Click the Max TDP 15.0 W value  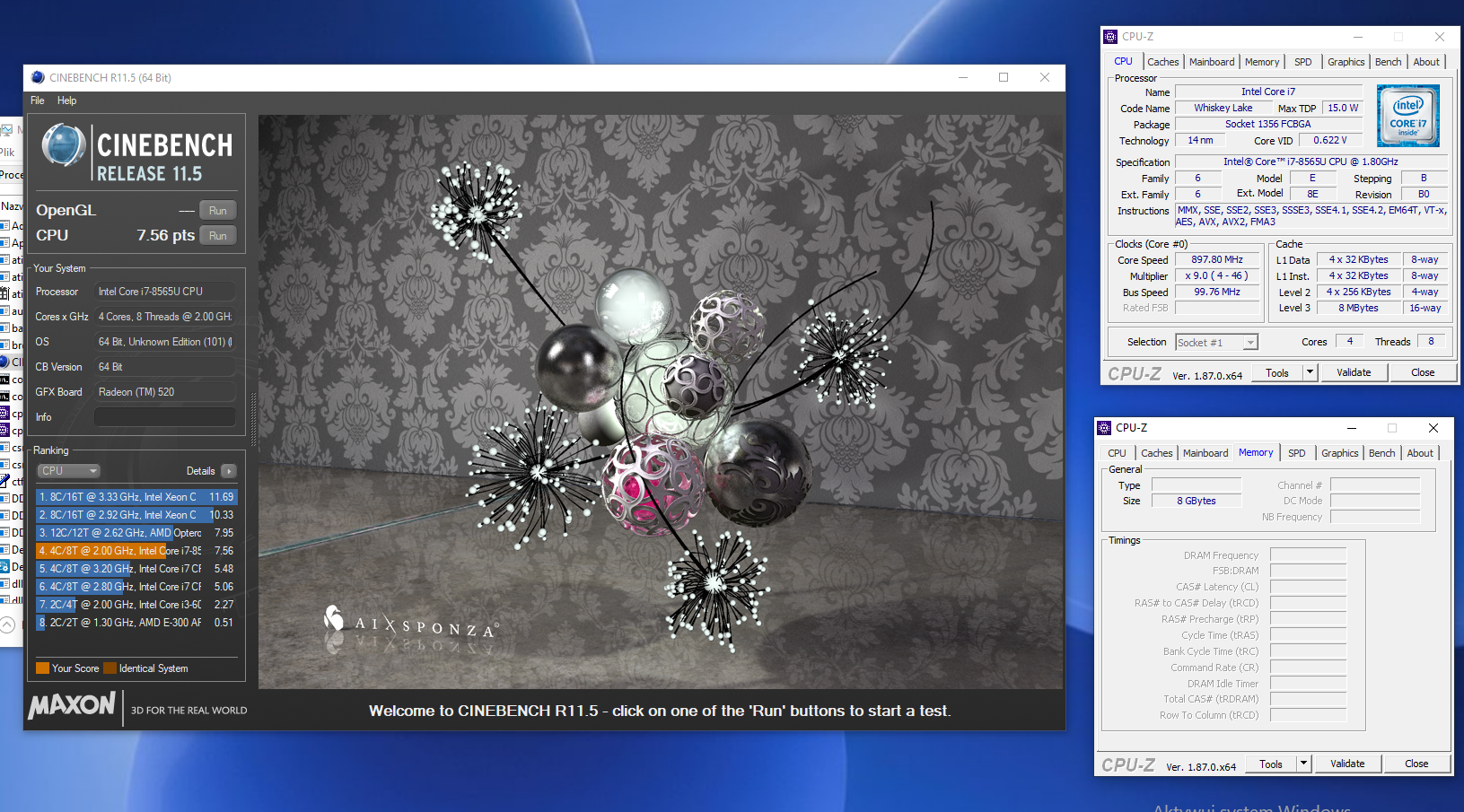pyautogui.click(x=1343, y=109)
